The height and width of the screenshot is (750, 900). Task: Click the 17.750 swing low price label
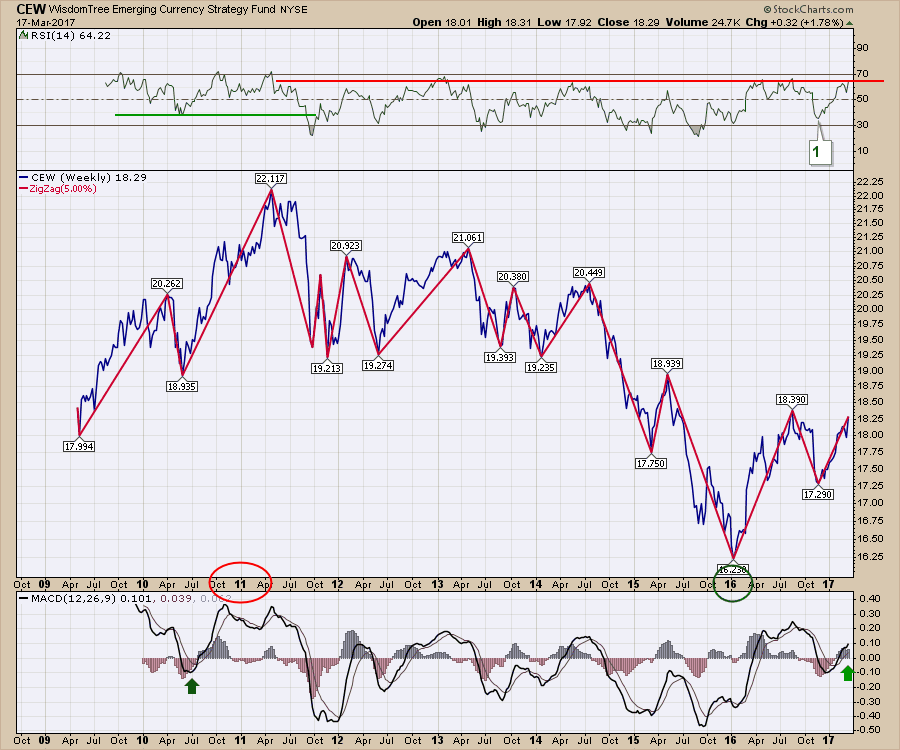[651, 464]
